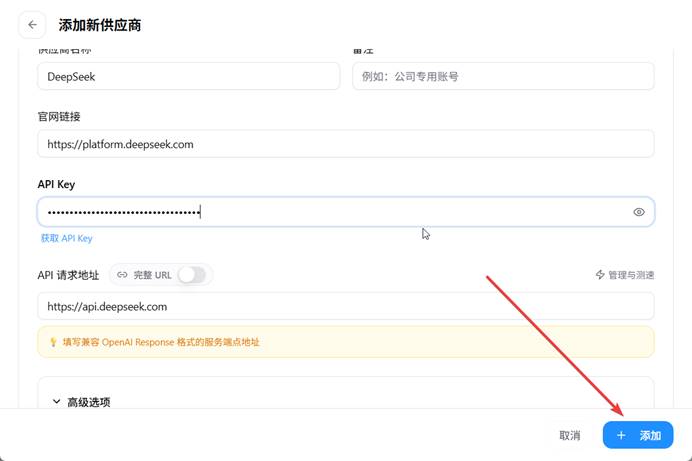This screenshot has width=692, height=461.
Task: Open the 获取 API Key link
Action: 67,238
